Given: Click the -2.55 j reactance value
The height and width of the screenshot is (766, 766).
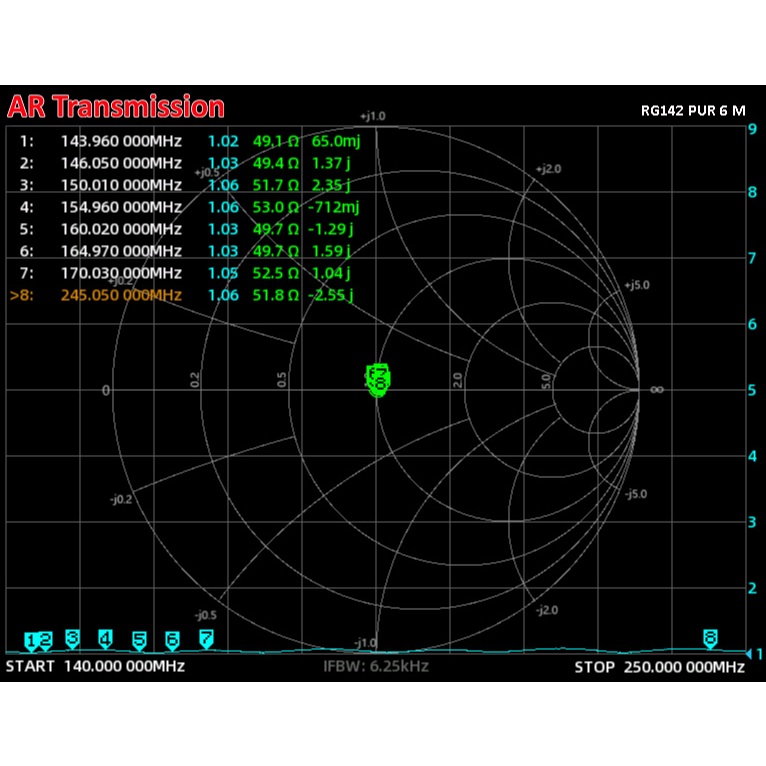Looking at the screenshot, I should coord(330,295).
